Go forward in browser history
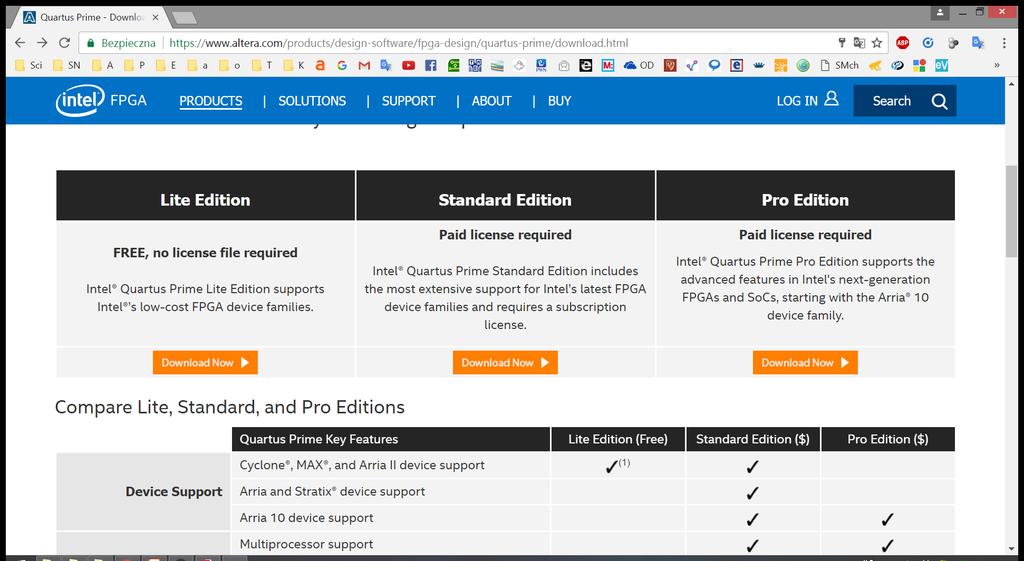 [42, 43]
